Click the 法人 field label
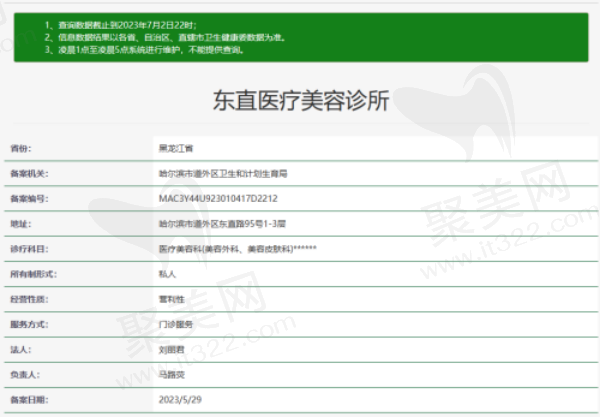The height and width of the screenshot is (417, 600). coord(21,349)
